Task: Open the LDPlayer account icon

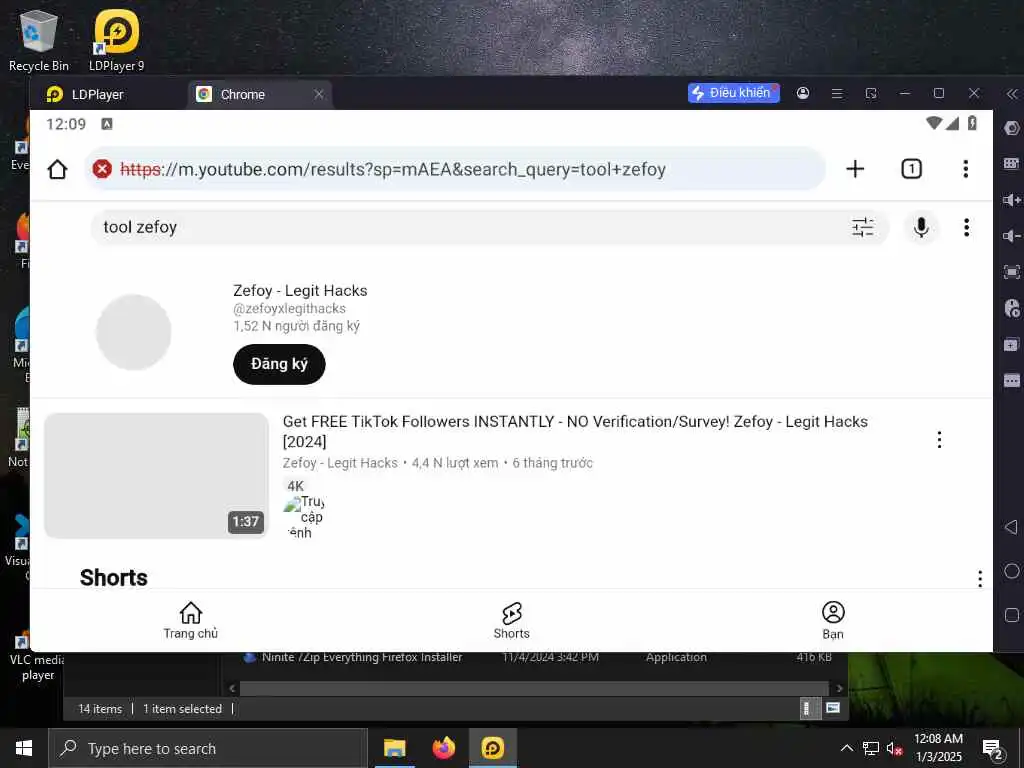Action: tap(803, 93)
